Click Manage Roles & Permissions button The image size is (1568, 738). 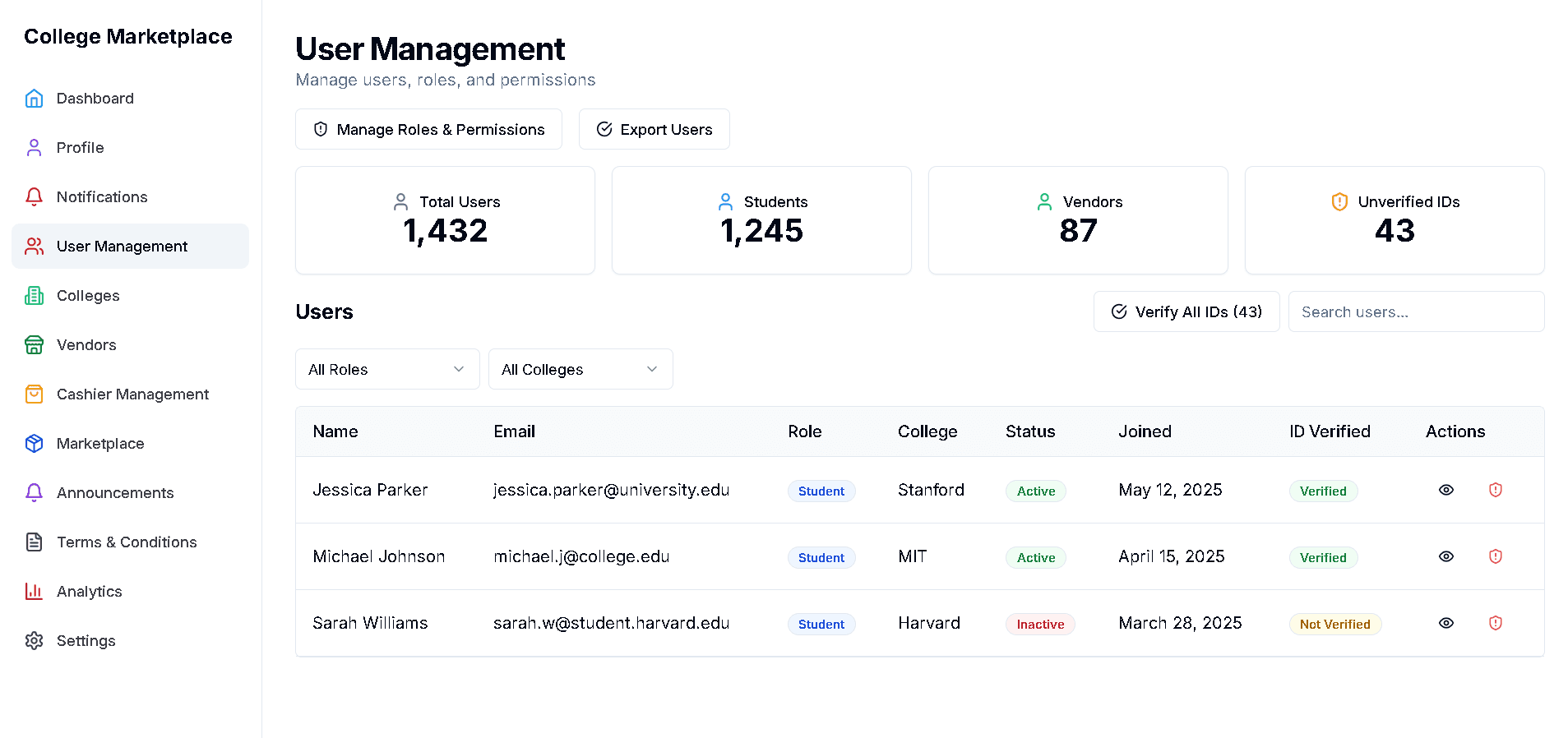pyautogui.click(x=428, y=129)
